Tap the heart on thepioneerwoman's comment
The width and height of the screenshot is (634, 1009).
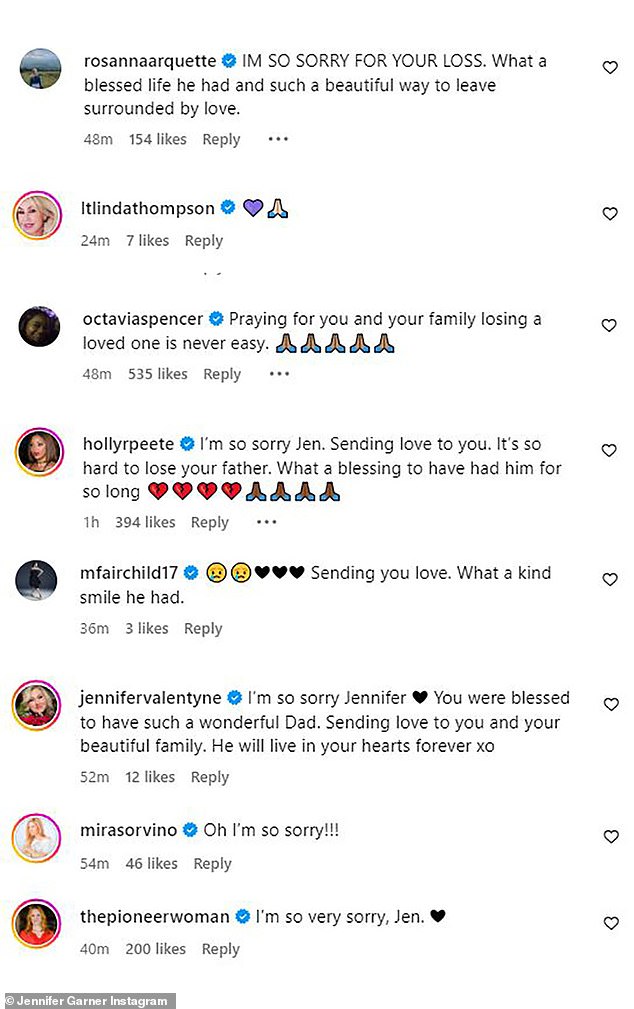610,924
